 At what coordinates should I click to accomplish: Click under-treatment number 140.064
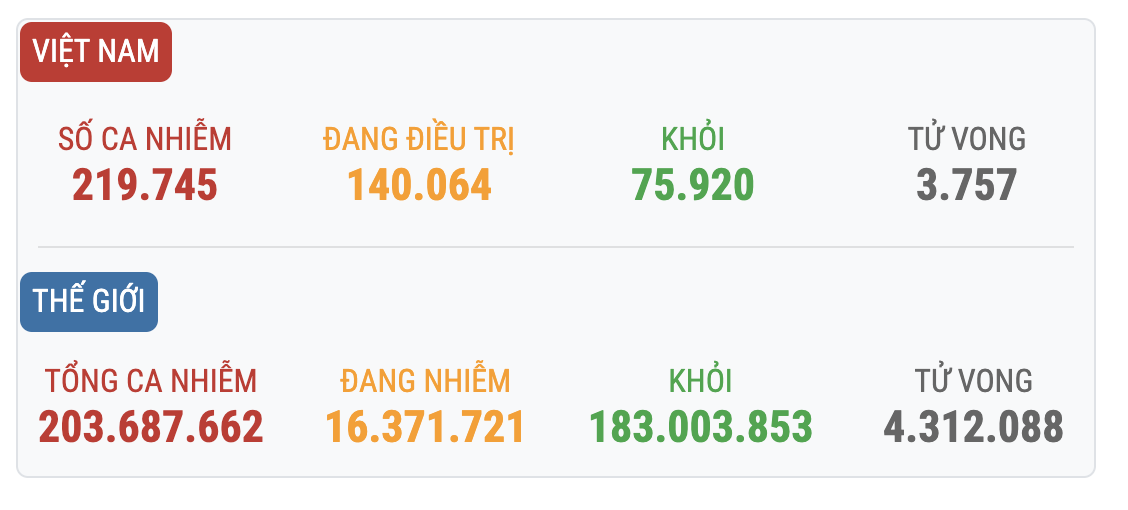coord(419,185)
